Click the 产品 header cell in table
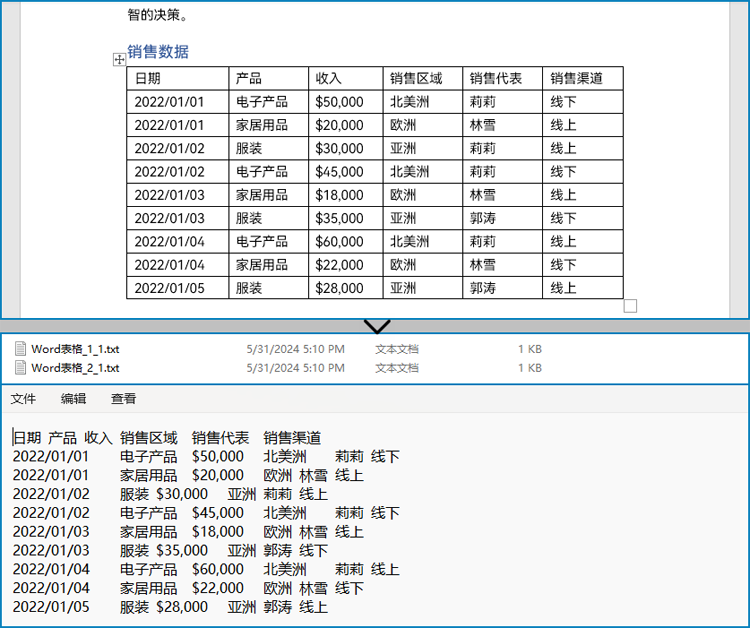Image resolution: width=750 pixels, height=628 pixels. point(268,78)
